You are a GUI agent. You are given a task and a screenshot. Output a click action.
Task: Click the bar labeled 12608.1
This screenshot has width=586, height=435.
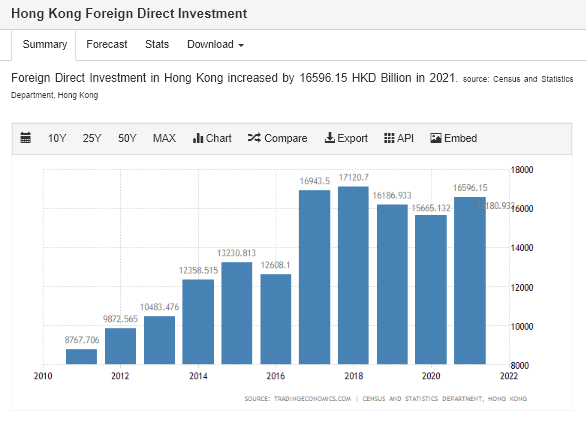coord(276,319)
